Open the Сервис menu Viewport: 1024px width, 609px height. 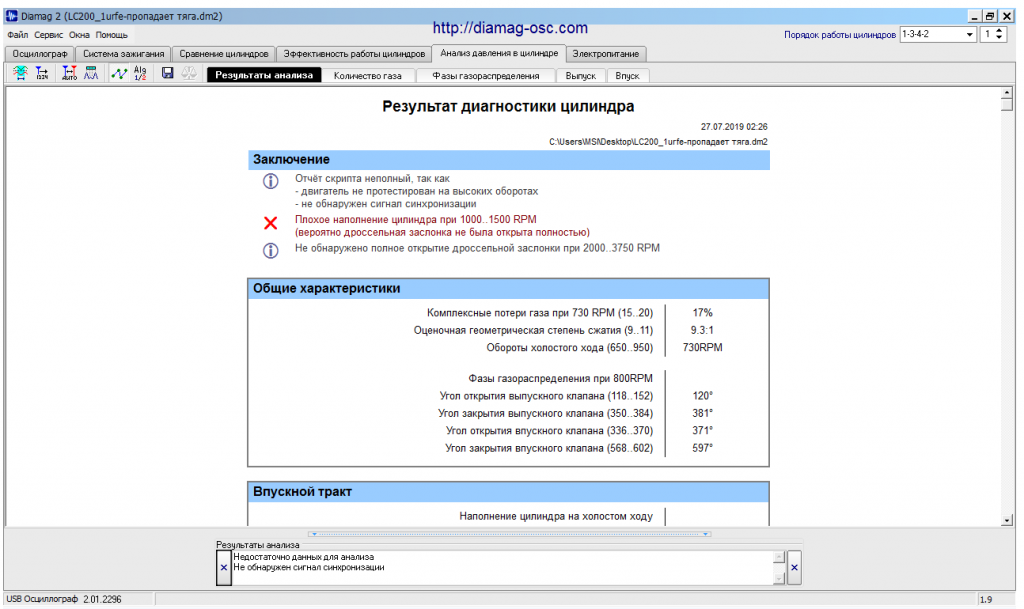click(48, 35)
